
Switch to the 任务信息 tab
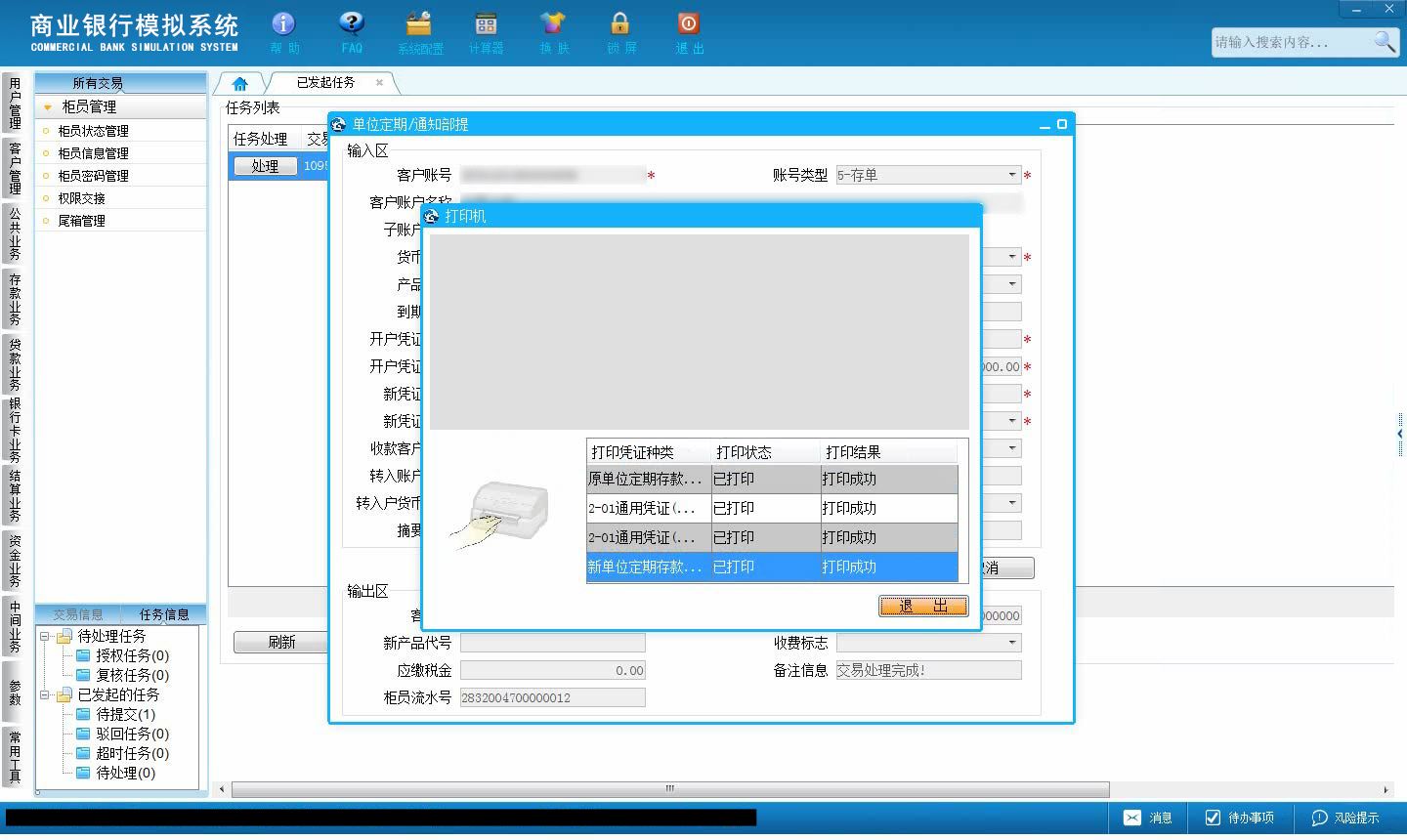(164, 614)
